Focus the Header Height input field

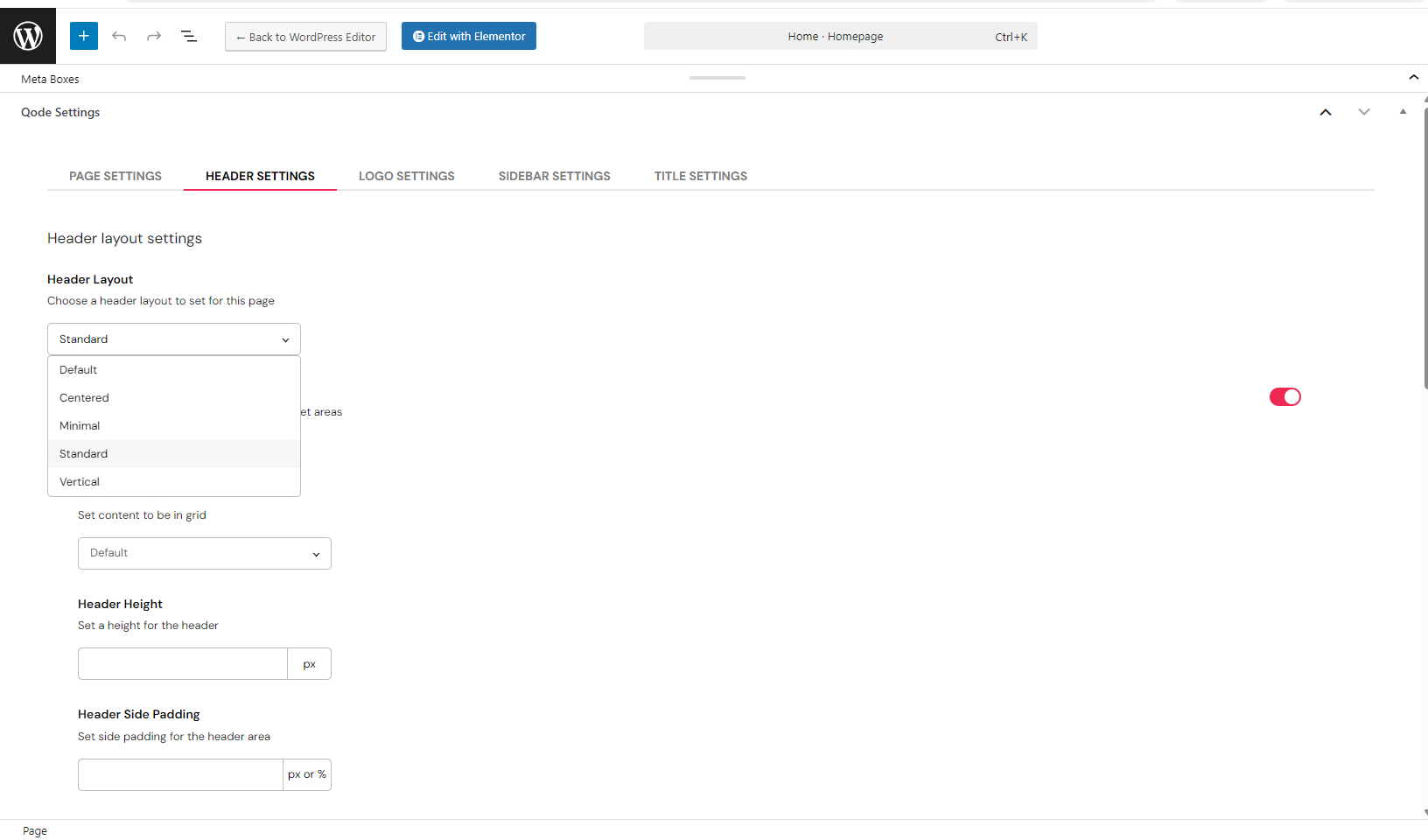click(x=183, y=663)
